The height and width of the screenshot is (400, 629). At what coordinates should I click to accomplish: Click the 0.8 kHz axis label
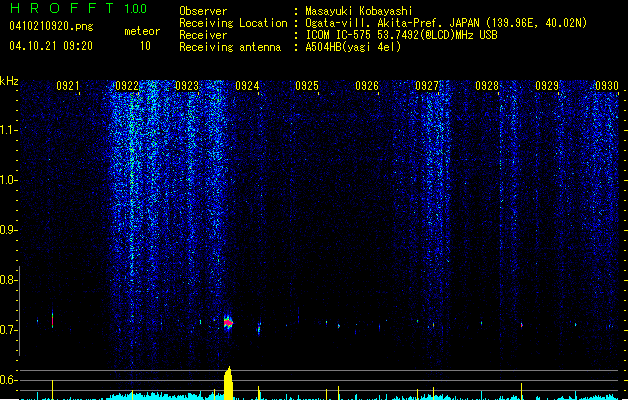click(x=8, y=280)
